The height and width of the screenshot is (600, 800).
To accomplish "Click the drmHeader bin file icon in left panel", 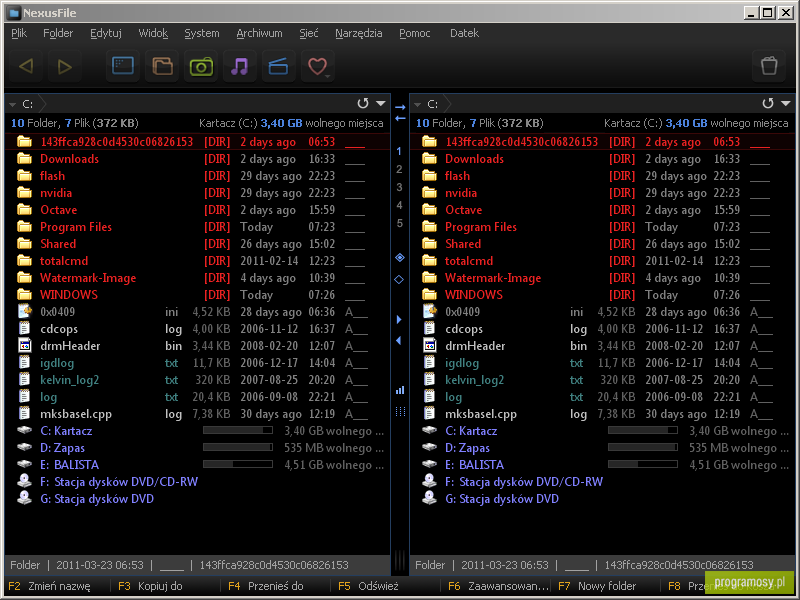I will [24, 345].
